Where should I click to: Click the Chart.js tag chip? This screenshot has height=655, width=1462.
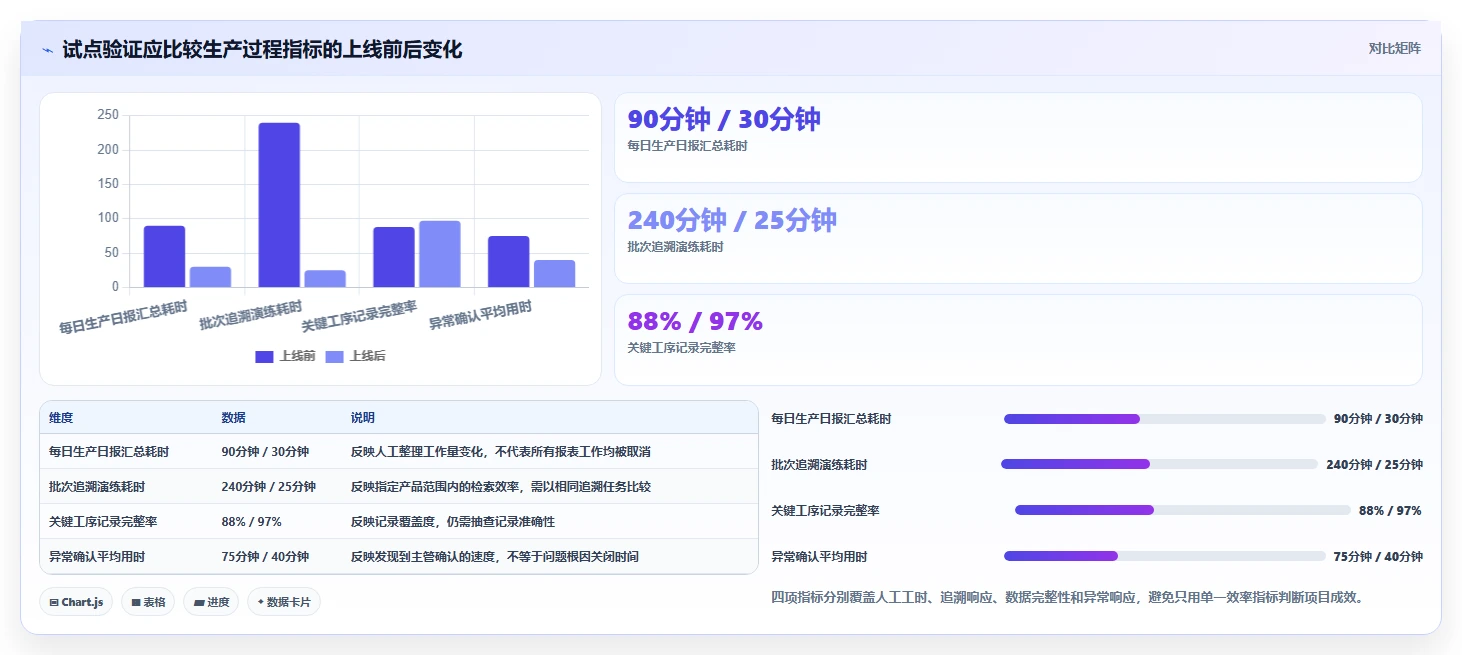(x=76, y=602)
